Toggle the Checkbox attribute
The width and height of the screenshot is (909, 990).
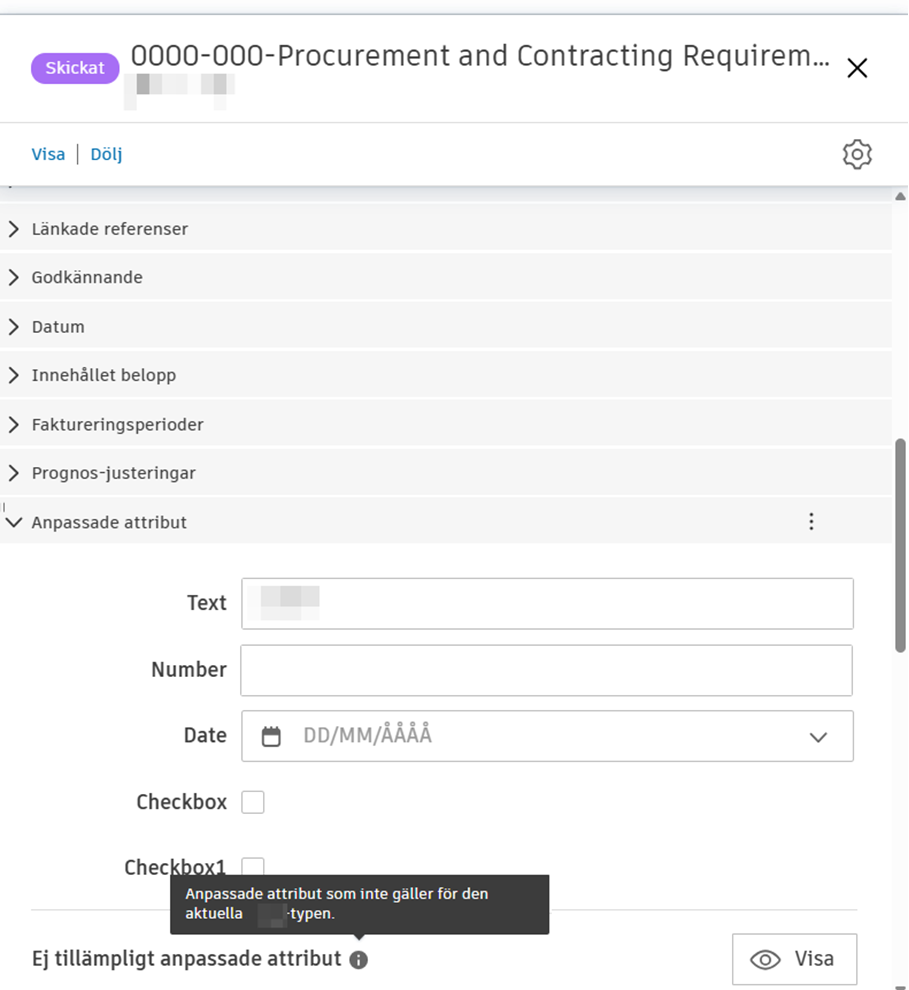click(x=253, y=802)
